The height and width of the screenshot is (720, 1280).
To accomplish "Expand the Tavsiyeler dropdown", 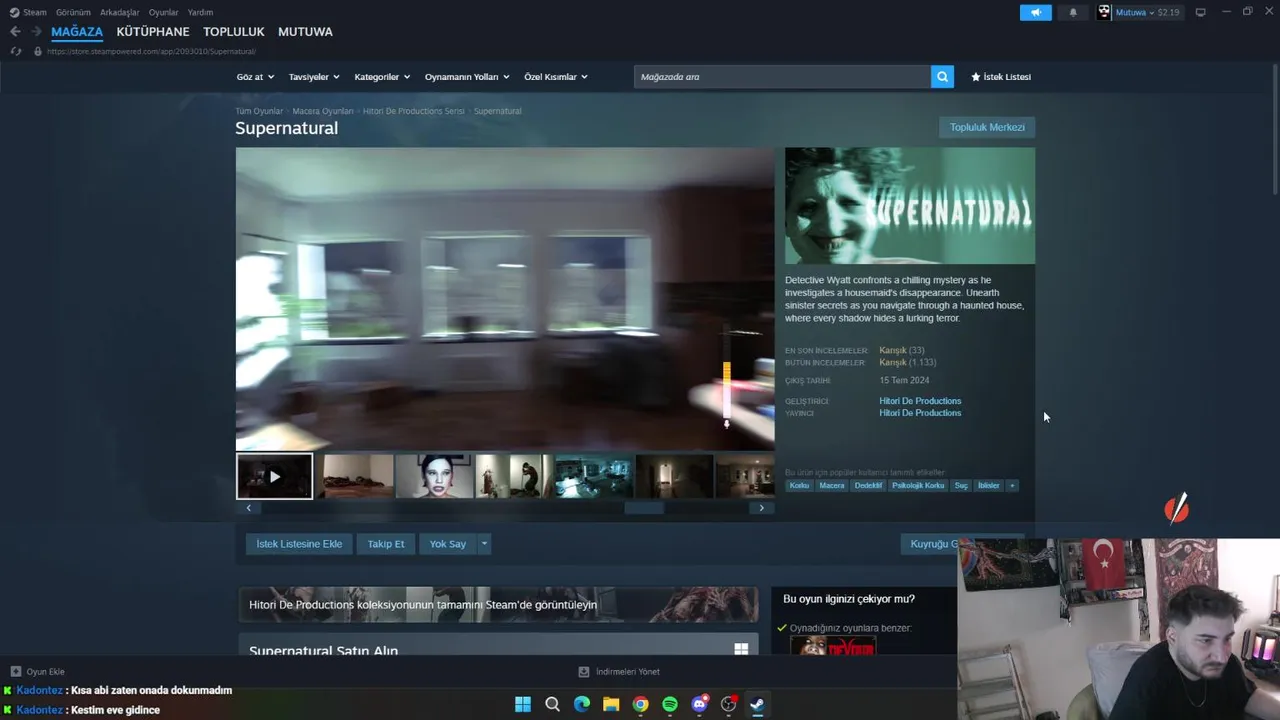I will click(314, 77).
